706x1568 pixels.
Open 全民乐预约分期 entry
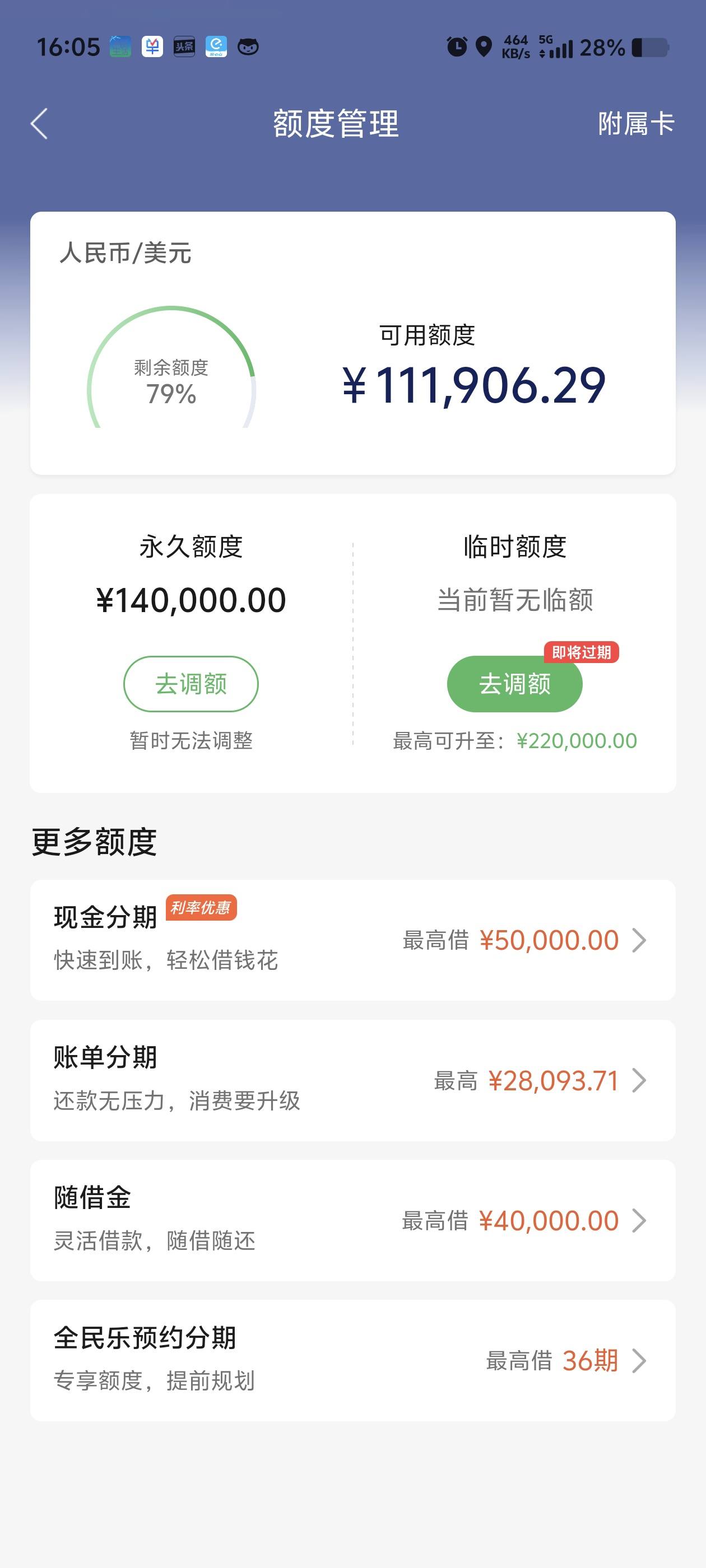(x=352, y=1360)
